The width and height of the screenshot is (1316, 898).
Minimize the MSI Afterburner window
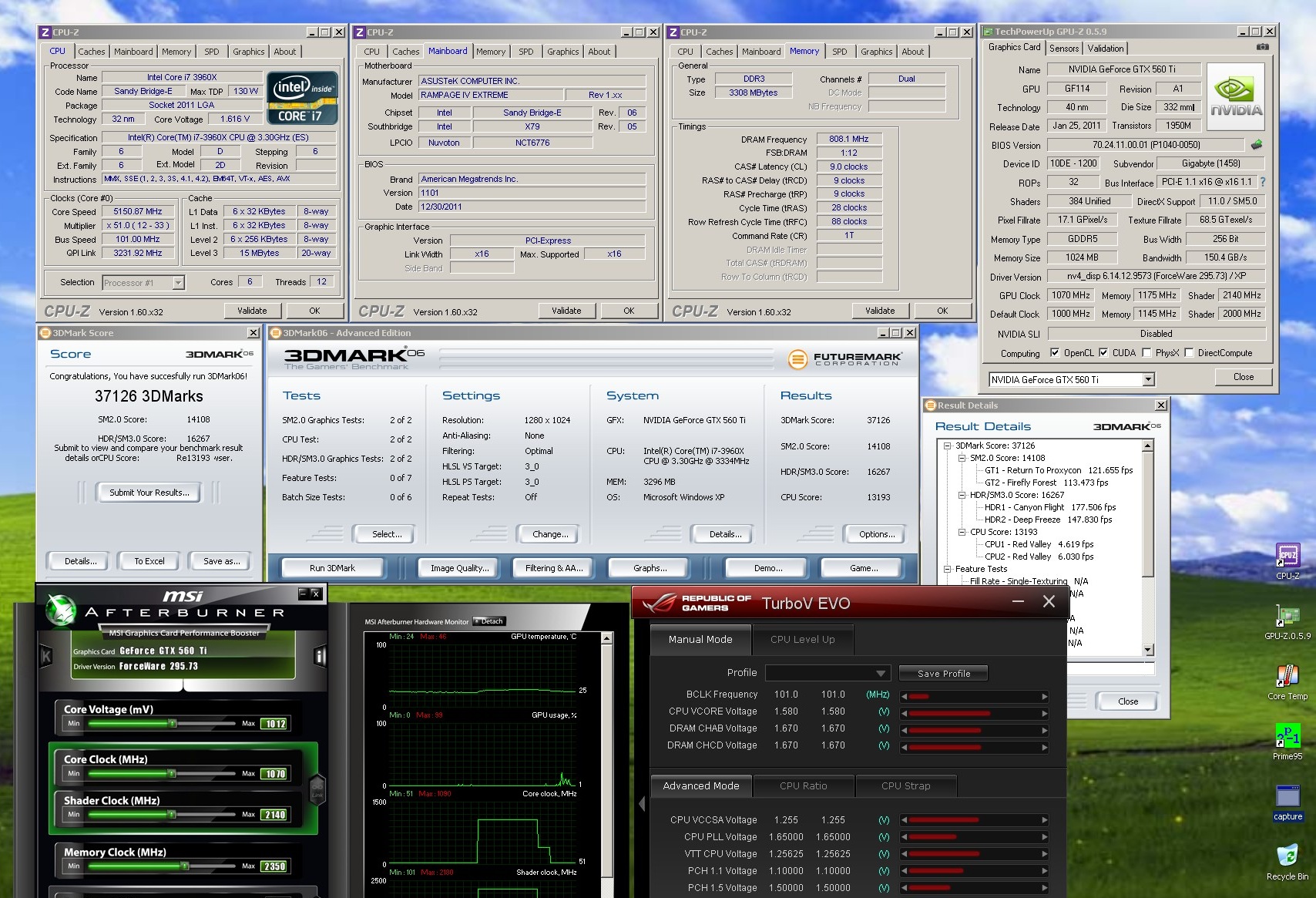point(303,594)
